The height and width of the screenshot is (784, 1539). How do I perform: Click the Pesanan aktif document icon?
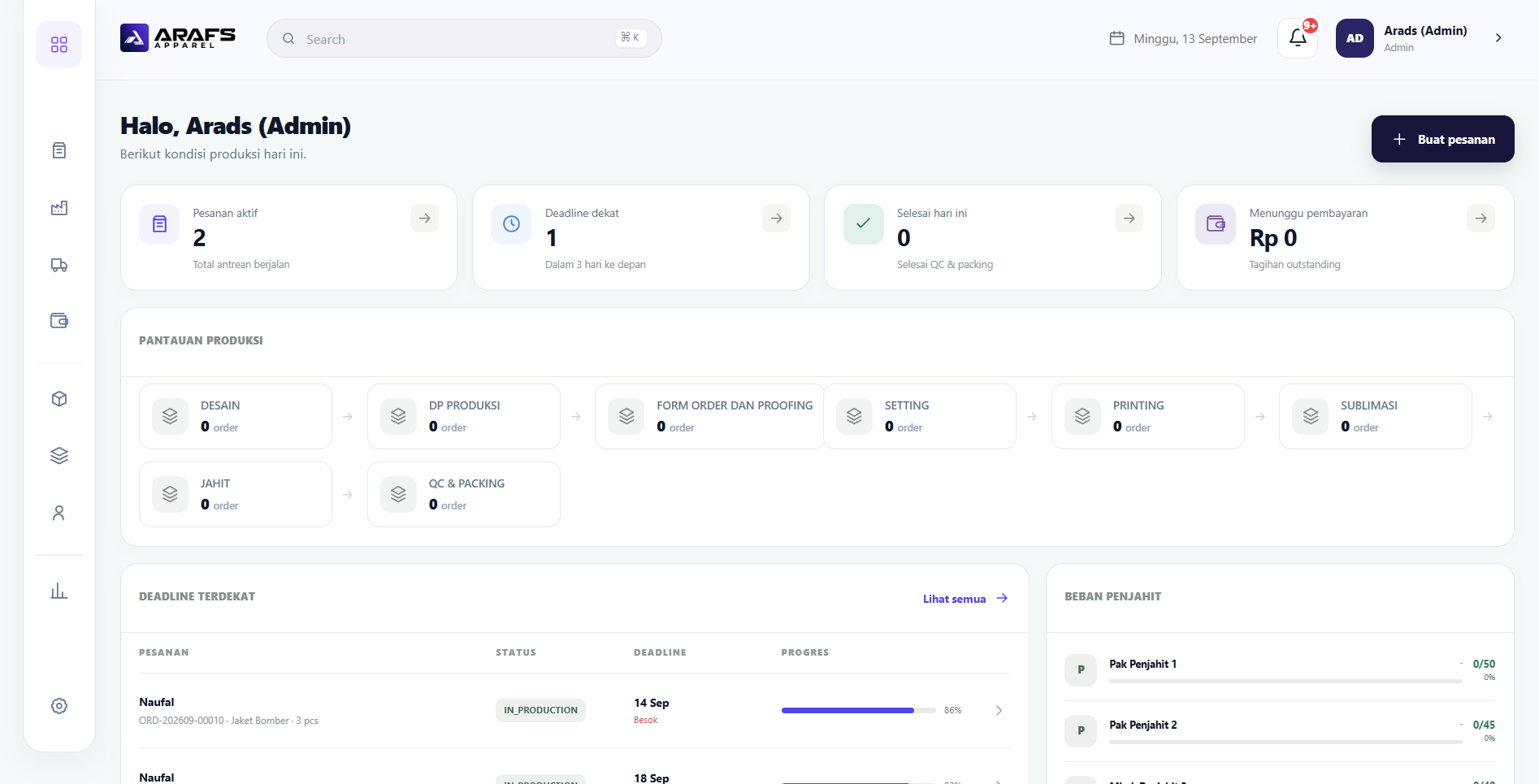click(159, 224)
